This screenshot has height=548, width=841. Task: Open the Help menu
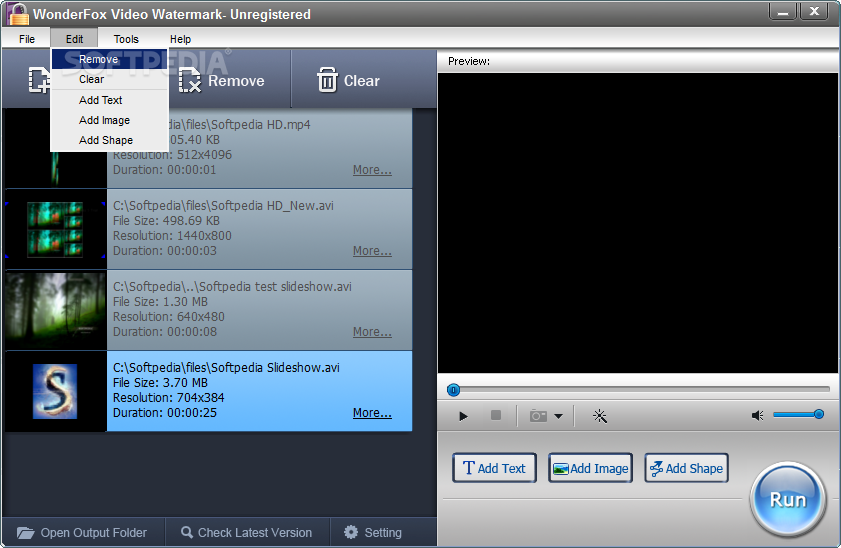pyautogui.click(x=180, y=39)
